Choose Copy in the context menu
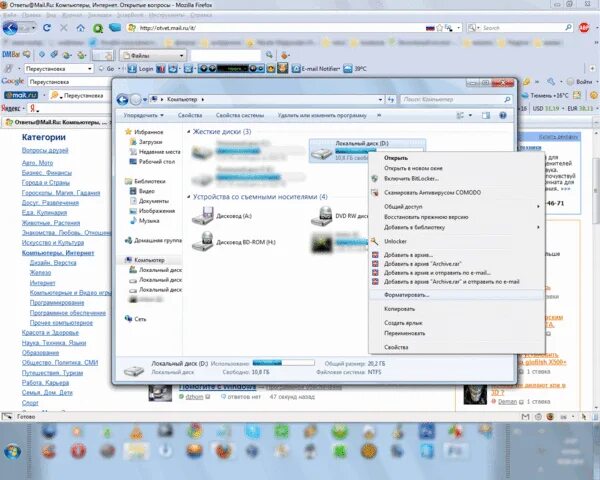 [399, 309]
